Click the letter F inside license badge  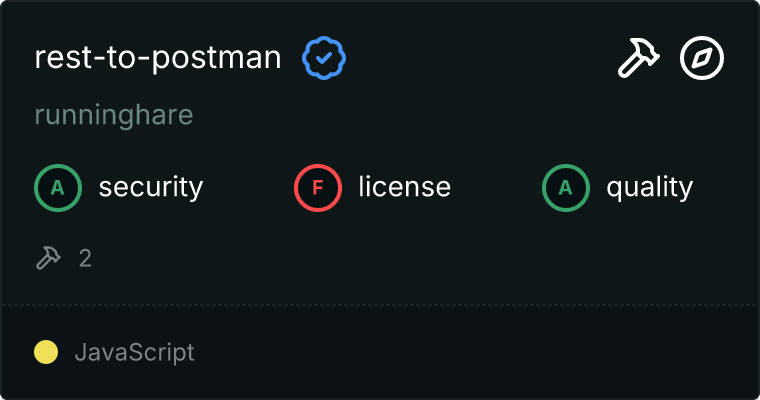317,187
